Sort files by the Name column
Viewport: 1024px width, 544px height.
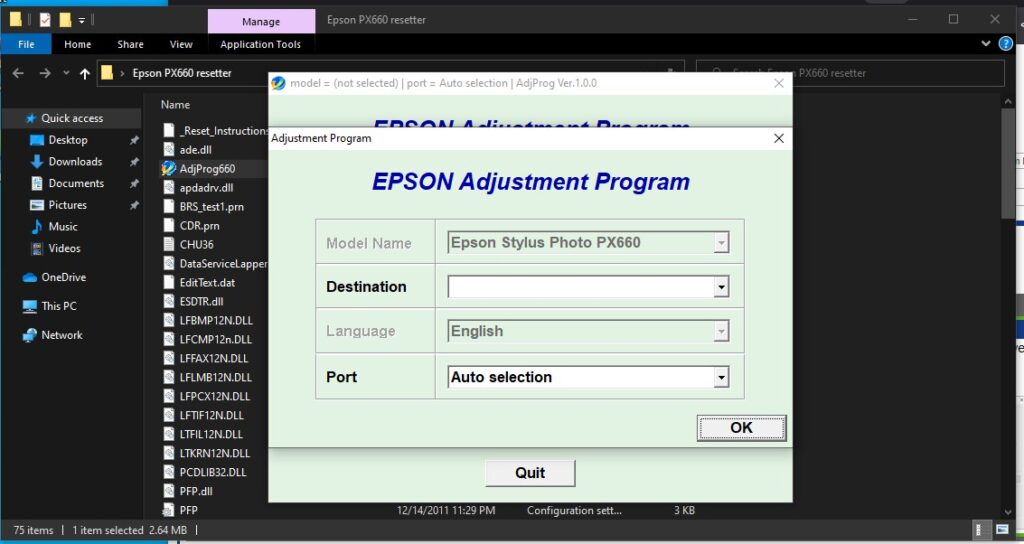tap(176, 104)
